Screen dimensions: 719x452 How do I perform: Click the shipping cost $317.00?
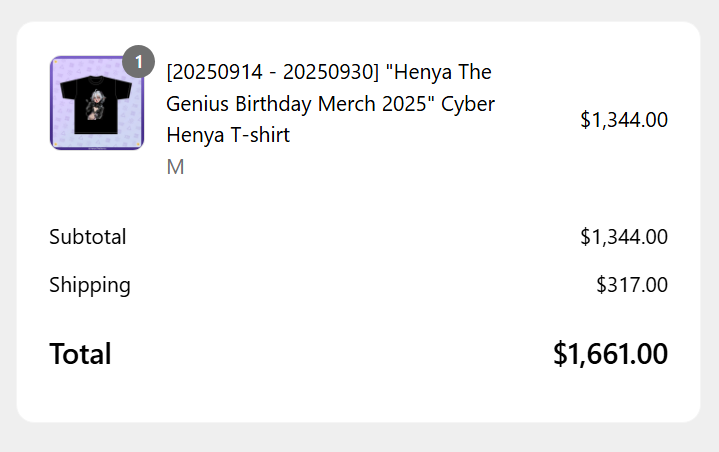[631, 285]
